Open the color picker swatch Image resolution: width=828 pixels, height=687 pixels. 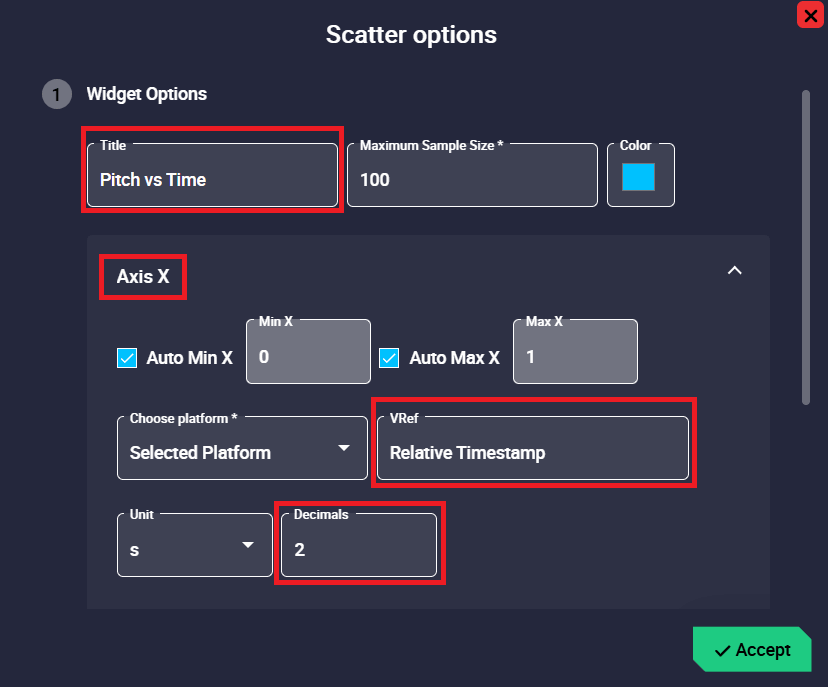click(638, 177)
